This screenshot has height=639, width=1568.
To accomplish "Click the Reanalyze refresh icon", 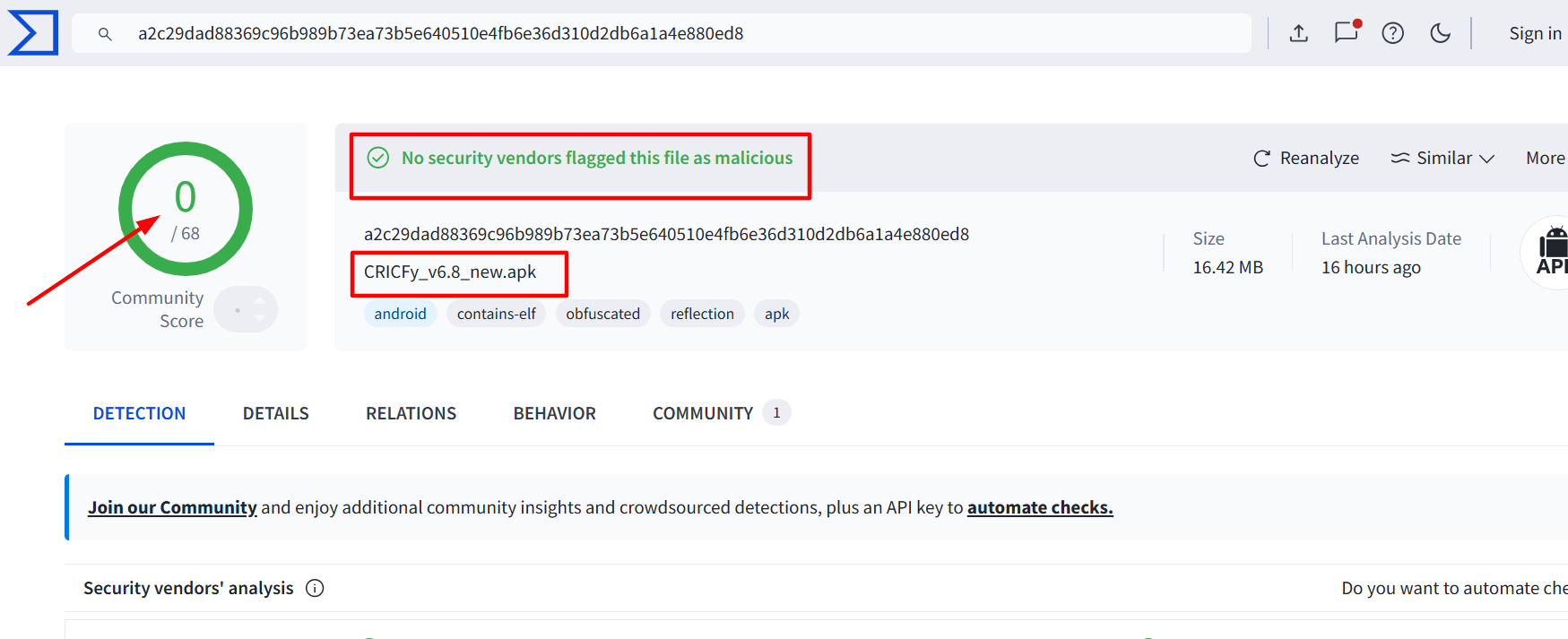I will (x=1261, y=159).
